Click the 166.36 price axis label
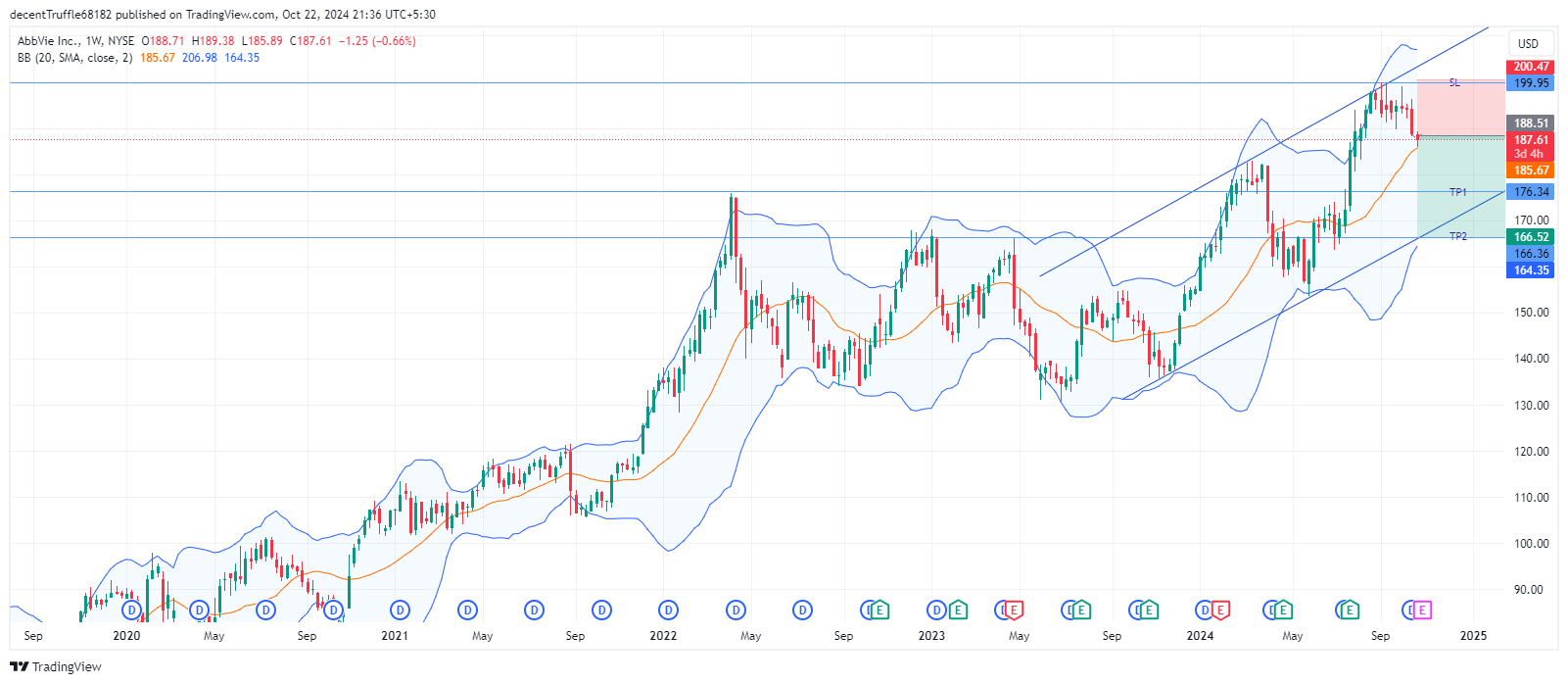 (1531, 254)
